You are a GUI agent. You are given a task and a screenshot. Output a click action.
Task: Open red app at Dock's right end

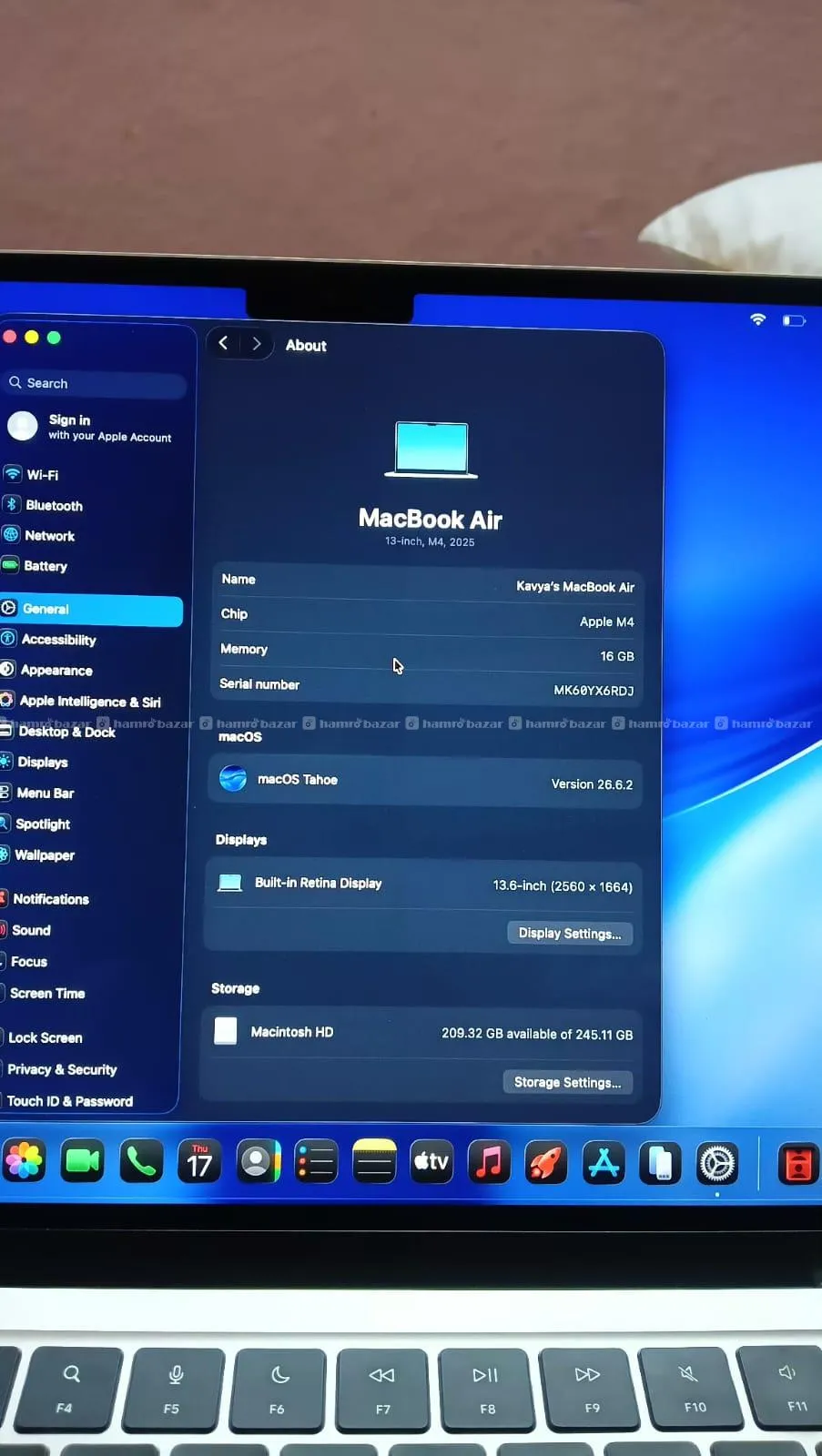pos(798,1165)
